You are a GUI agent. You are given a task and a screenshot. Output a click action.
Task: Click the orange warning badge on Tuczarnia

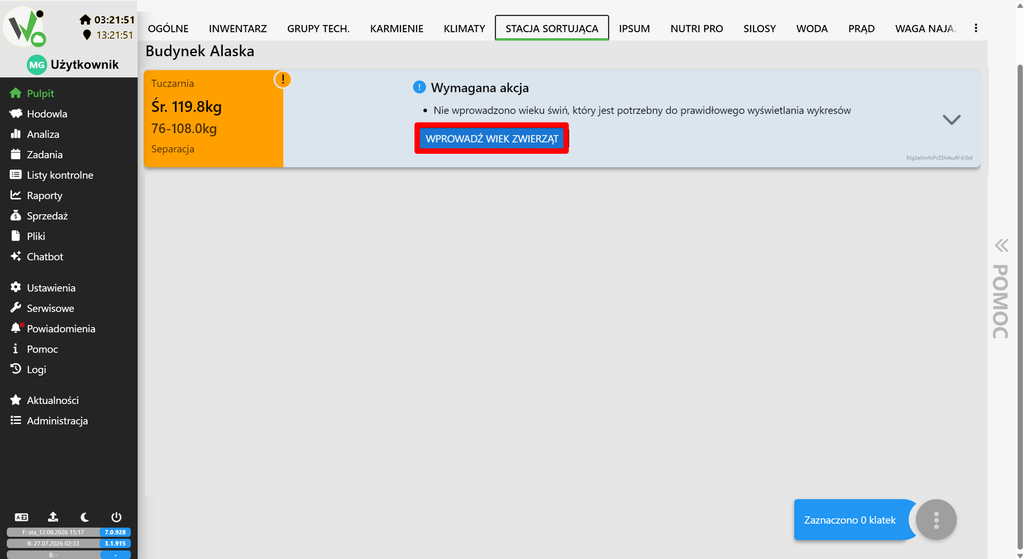click(283, 80)
